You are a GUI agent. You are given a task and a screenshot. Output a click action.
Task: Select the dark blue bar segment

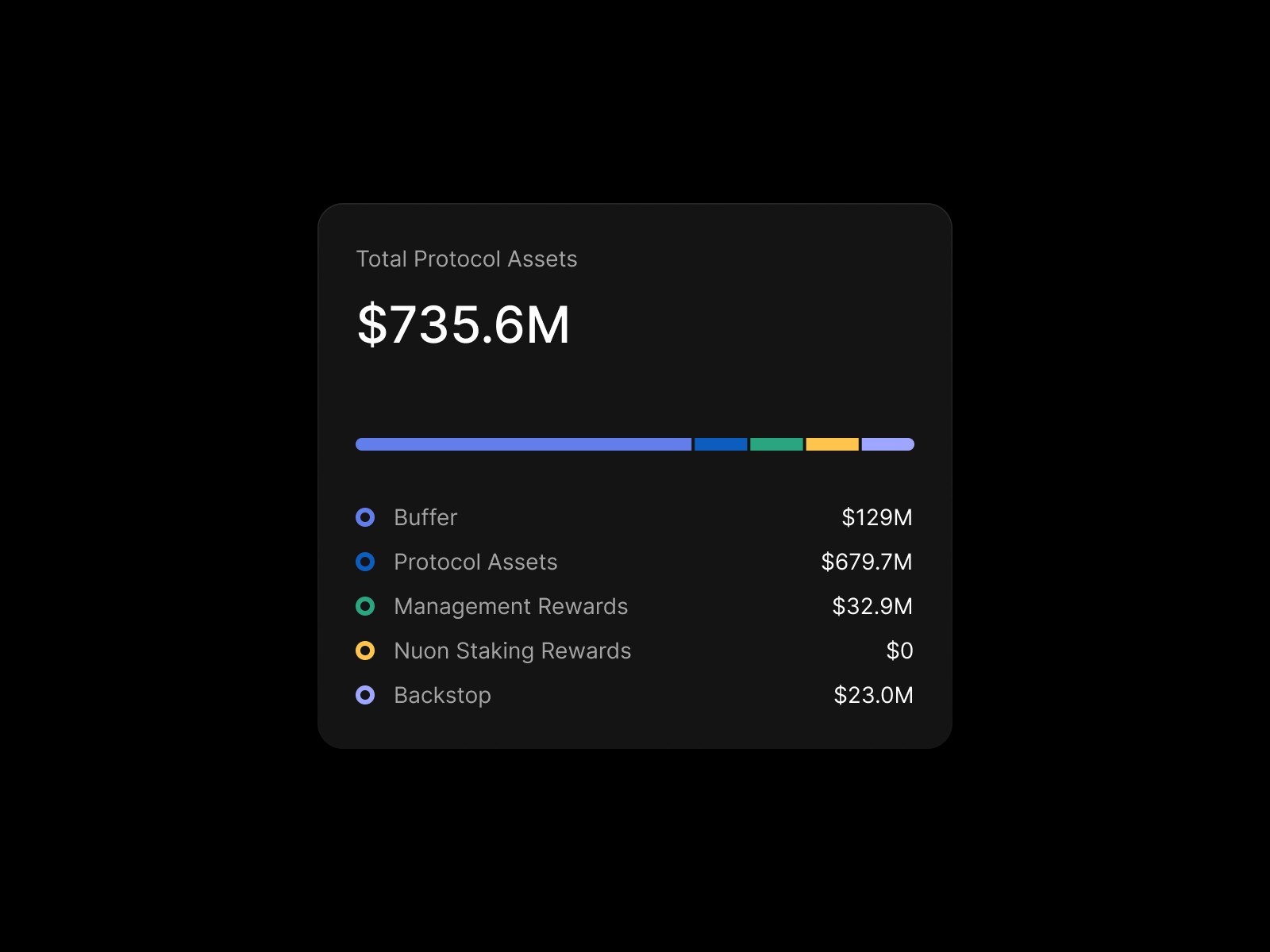[721, 444]
